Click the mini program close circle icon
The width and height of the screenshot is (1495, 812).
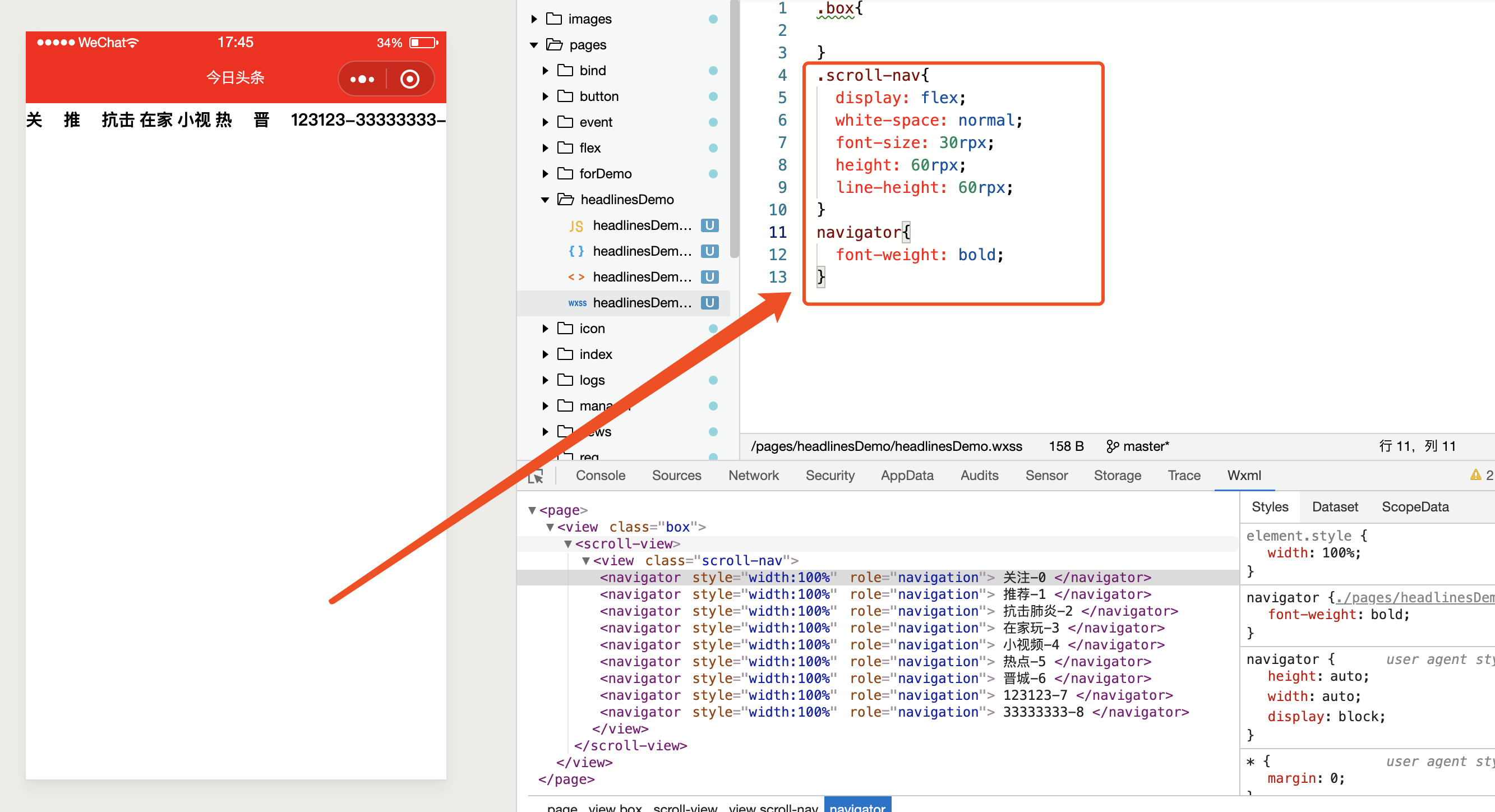point(410,79)
